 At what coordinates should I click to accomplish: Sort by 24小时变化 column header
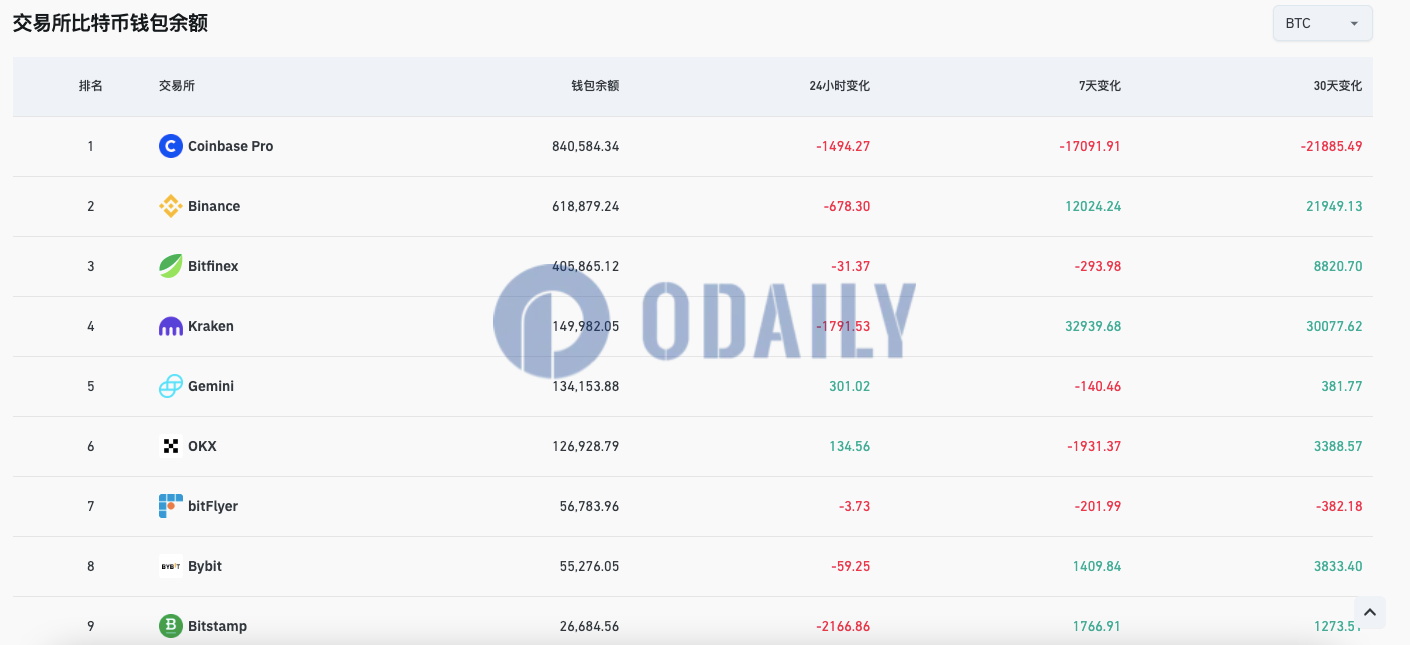[x=839, y=86]
